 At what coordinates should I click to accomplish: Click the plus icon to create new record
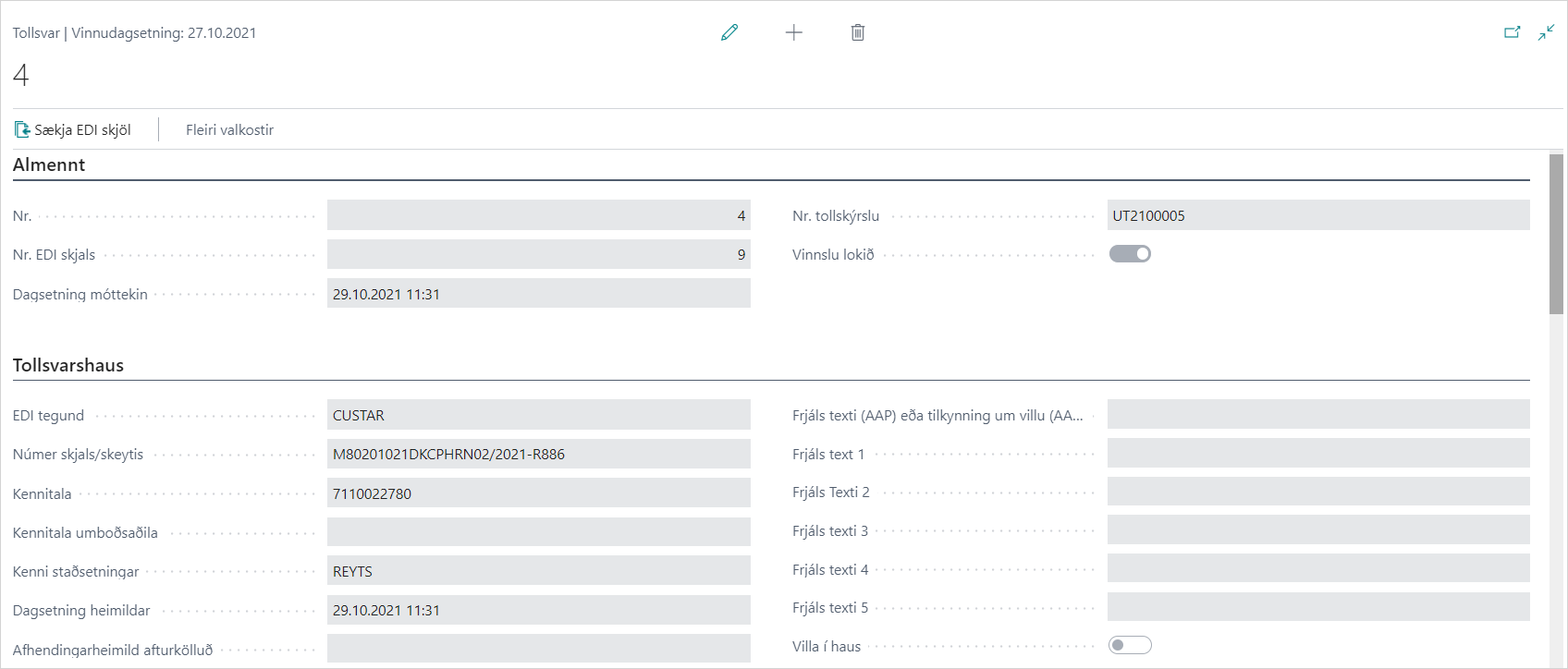coord(793,33)
